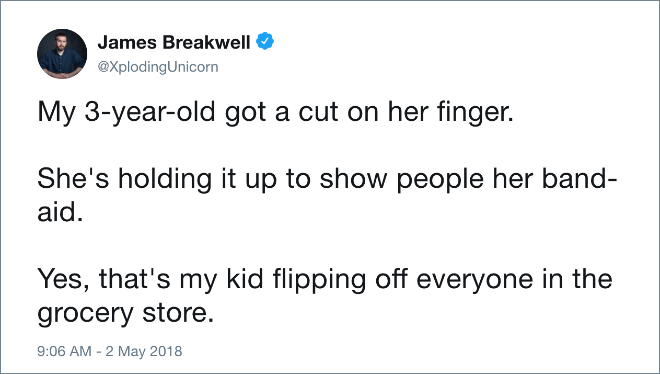This screenshot has width=660, height=374.
Task: Visit the @XplodingUnicorn handle
Action: pyautogui.click(x=158, y=67)
